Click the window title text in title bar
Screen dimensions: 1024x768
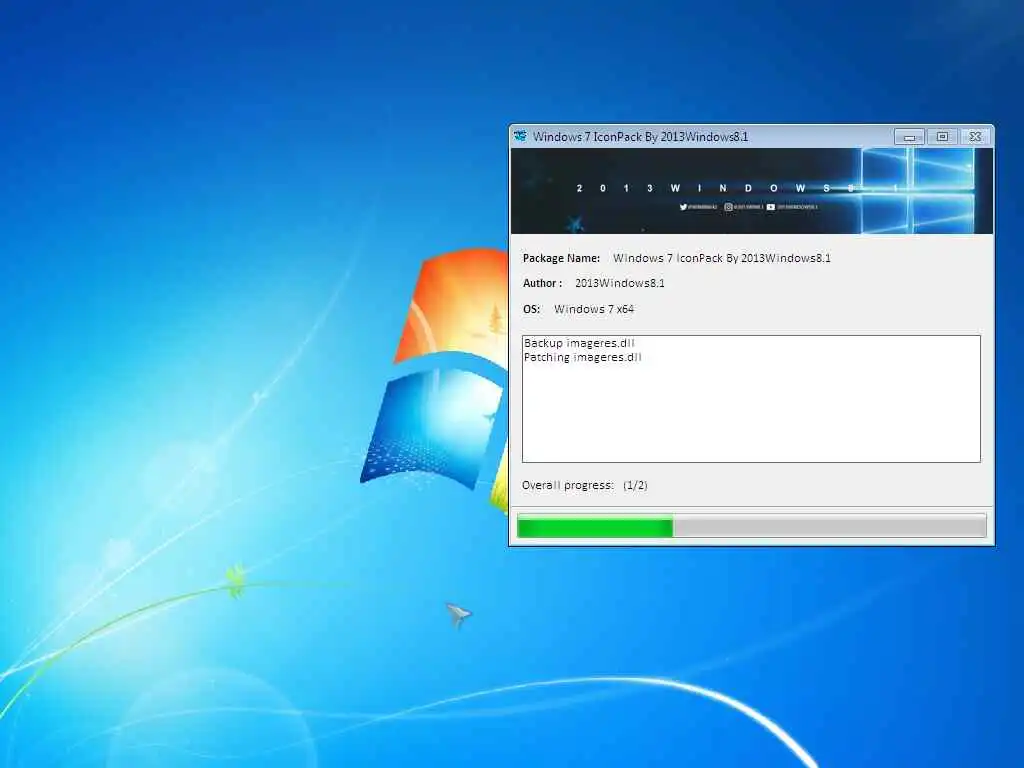640,136
